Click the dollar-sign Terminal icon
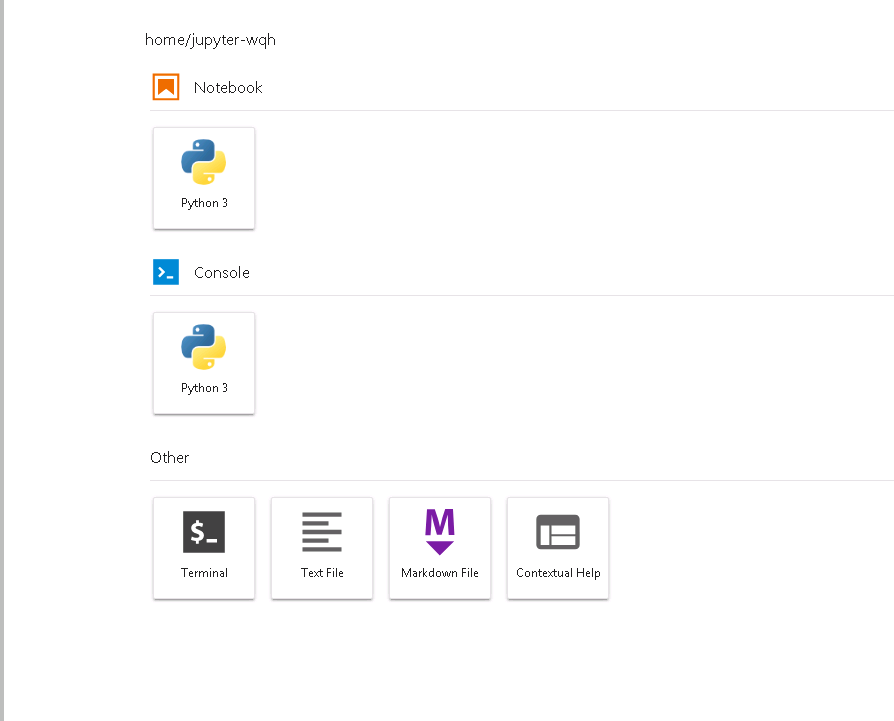The width and height of the screenshot is (894, 721). 204,531
